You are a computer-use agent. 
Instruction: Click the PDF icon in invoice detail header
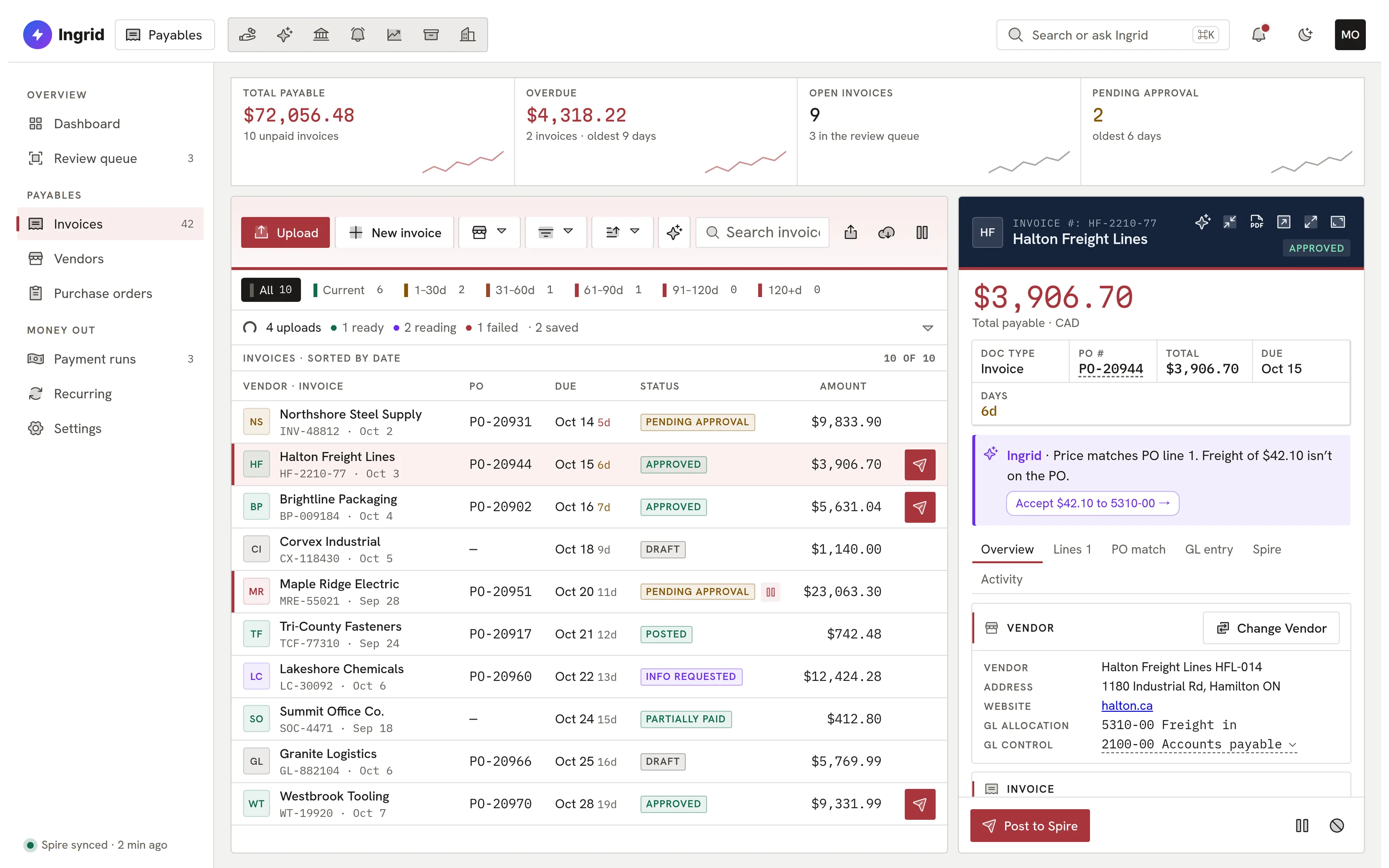(1256, 222)
